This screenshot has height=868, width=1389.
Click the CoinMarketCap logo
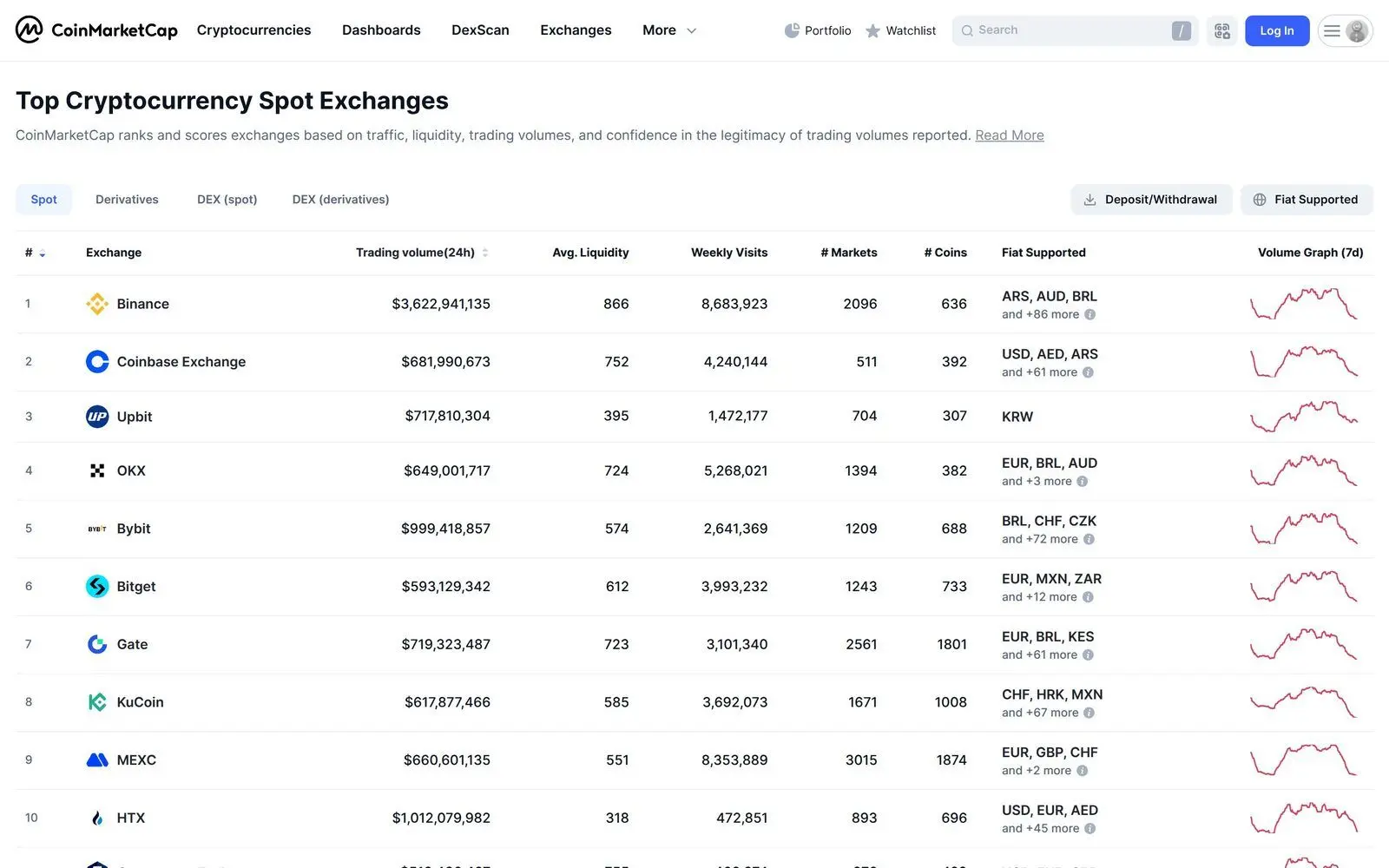point(96,30)
